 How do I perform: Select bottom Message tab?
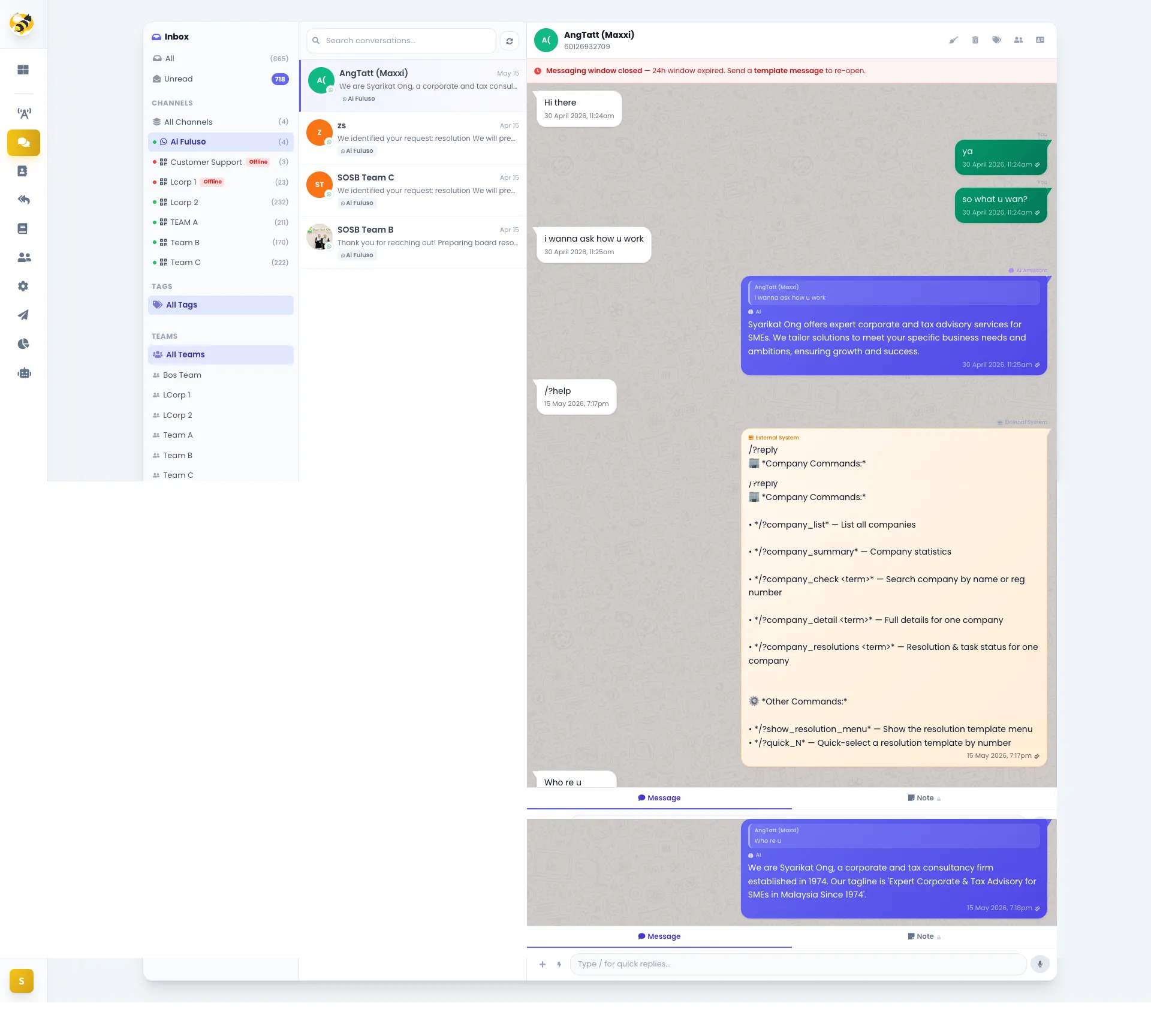tap(659, 936)
